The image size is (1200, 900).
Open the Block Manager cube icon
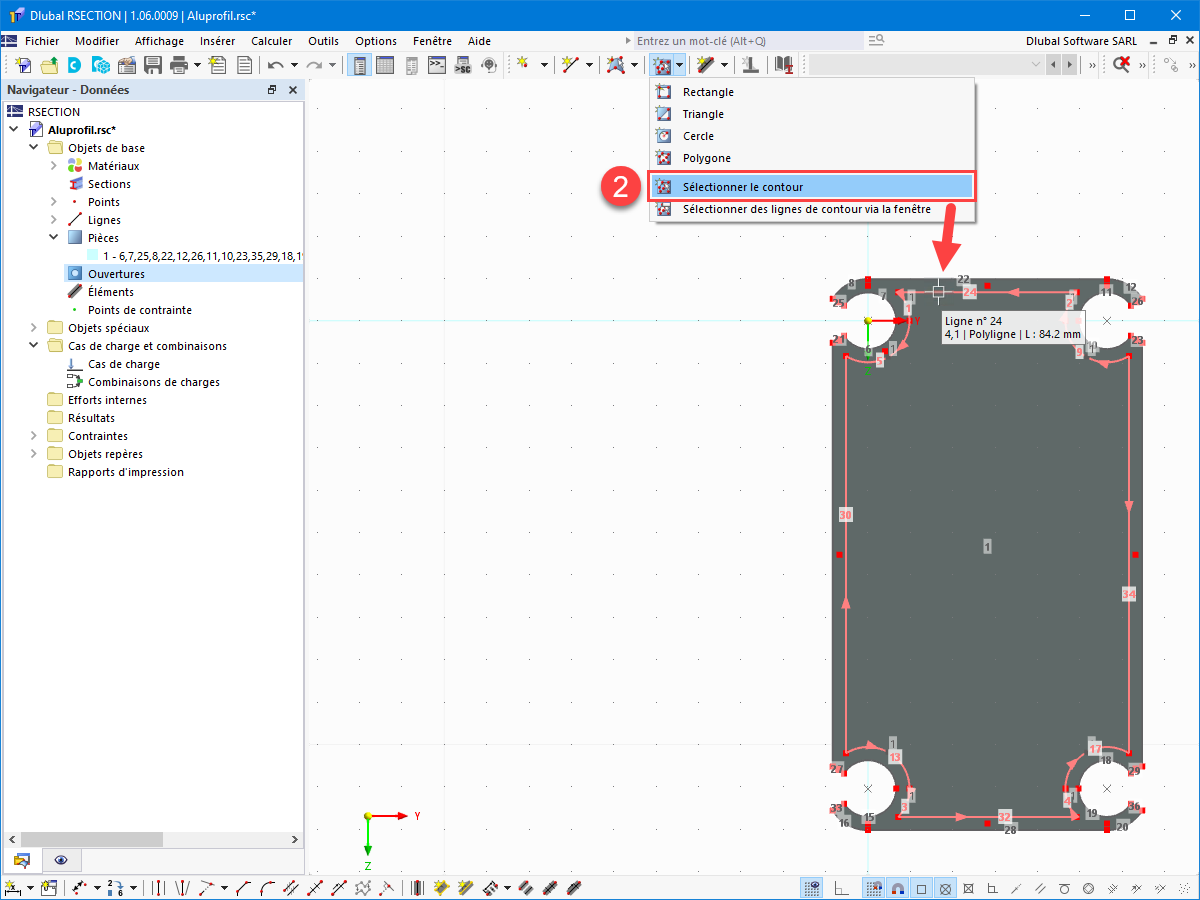coord(101,65)
